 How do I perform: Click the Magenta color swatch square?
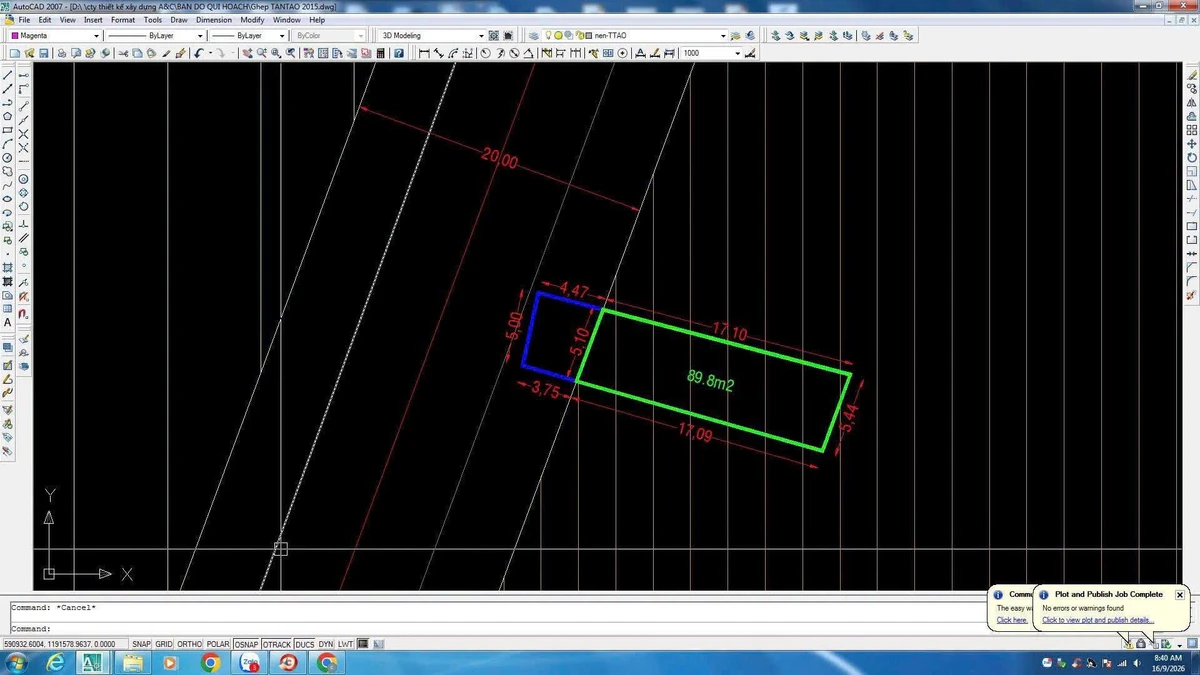click(14, 35)
